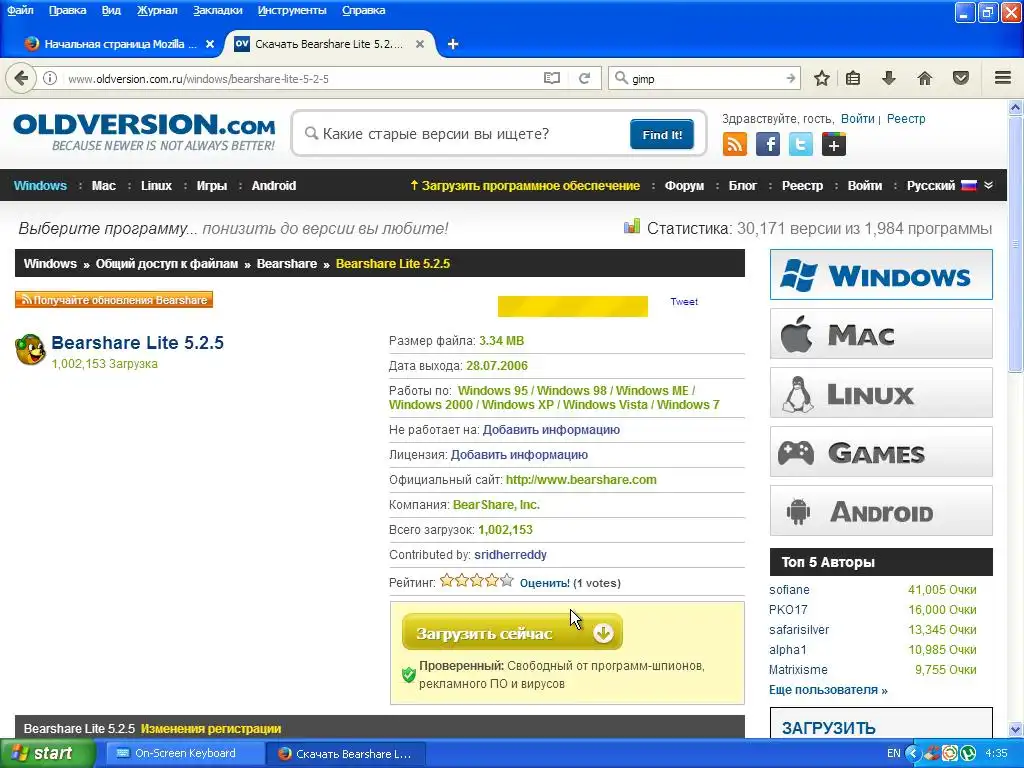The width and height of the screenshot is (1024, 768).
Task: Click Еще пользователя » link
Action: (x=828, y=690)
